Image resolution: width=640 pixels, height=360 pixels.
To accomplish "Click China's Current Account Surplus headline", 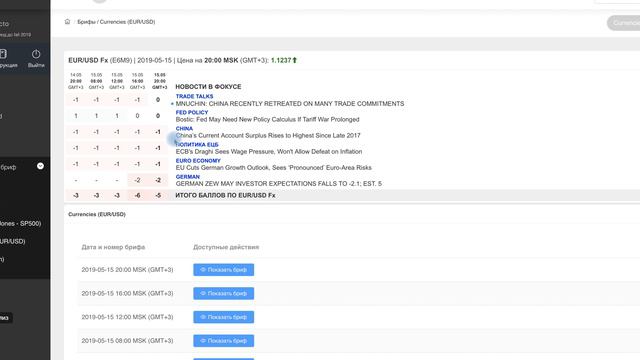I will click(x=268, y=136).
